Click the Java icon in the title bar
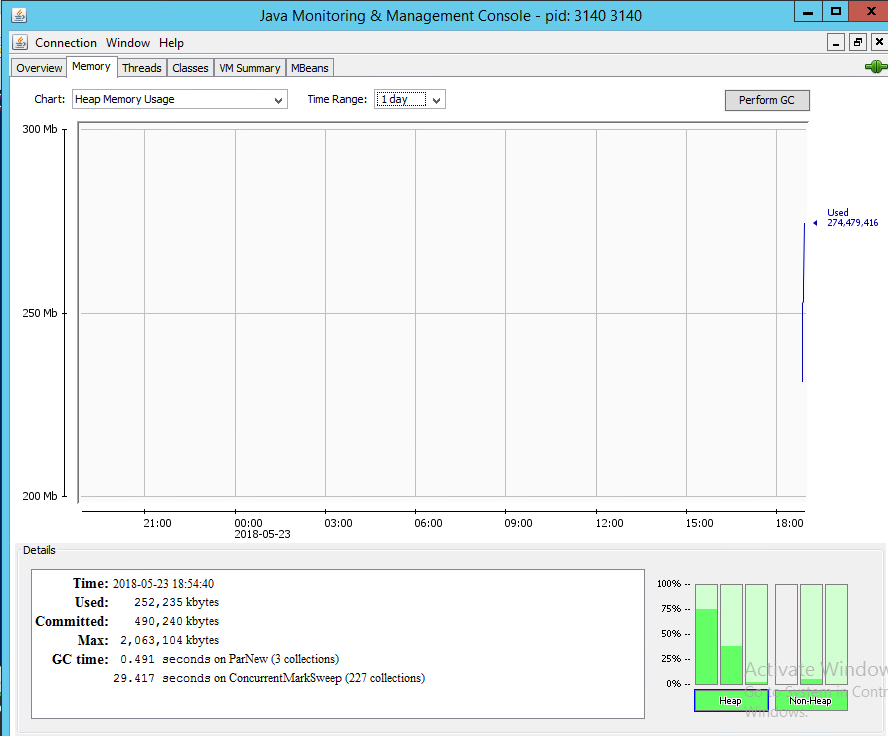 coord(19,15)
